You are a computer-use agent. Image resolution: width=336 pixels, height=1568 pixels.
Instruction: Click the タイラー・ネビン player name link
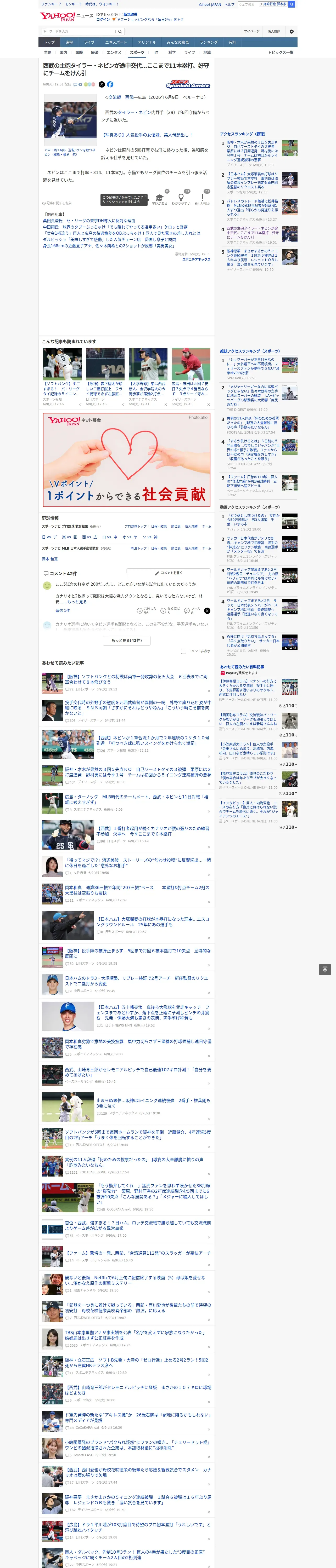click(135, 113)
